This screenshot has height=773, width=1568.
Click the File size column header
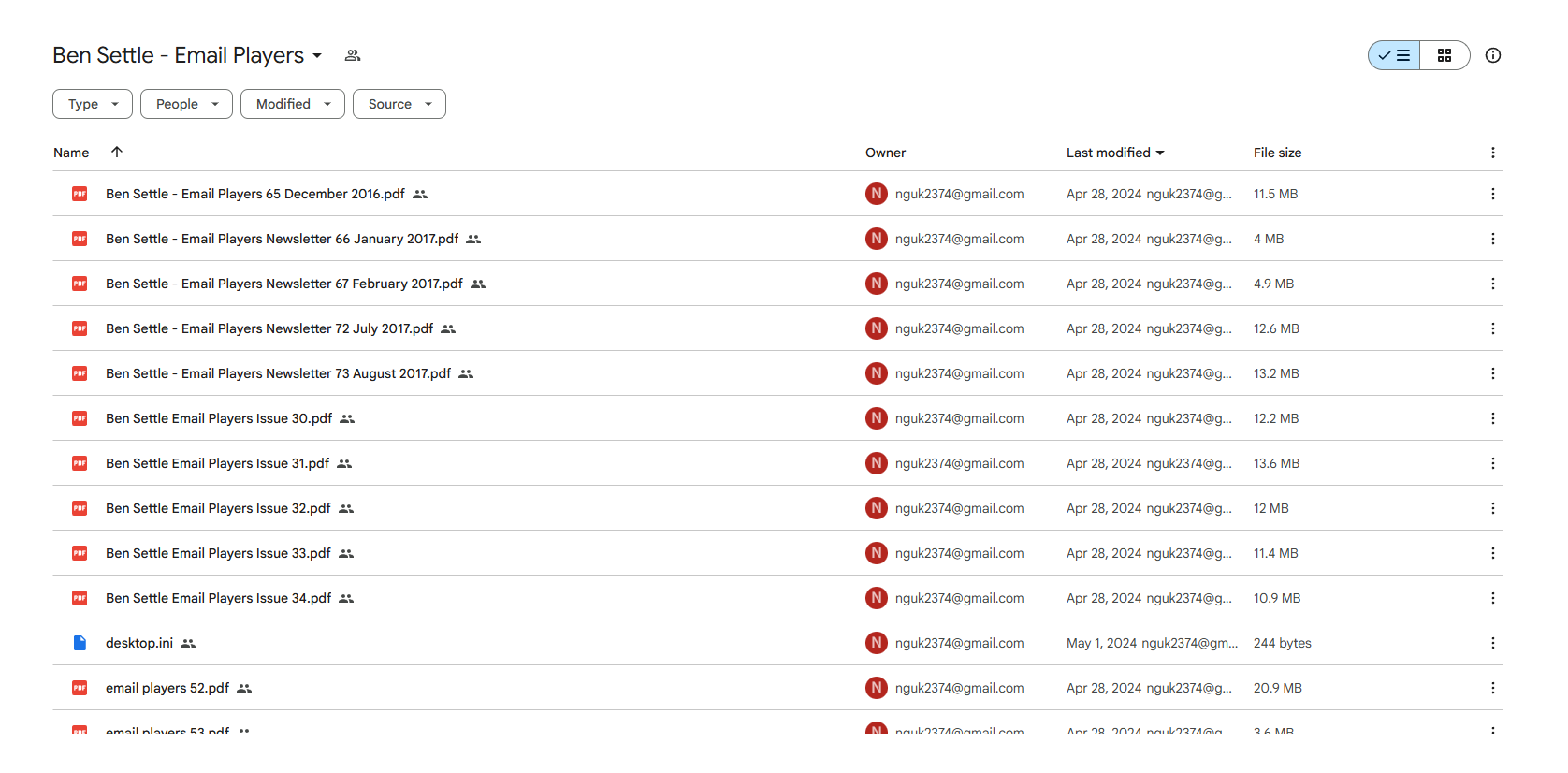click(1277, 153)
